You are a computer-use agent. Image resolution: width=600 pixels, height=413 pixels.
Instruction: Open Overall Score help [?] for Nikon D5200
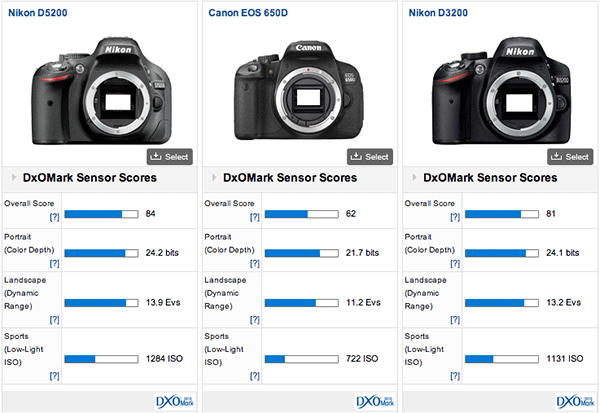tap(54, 217)
